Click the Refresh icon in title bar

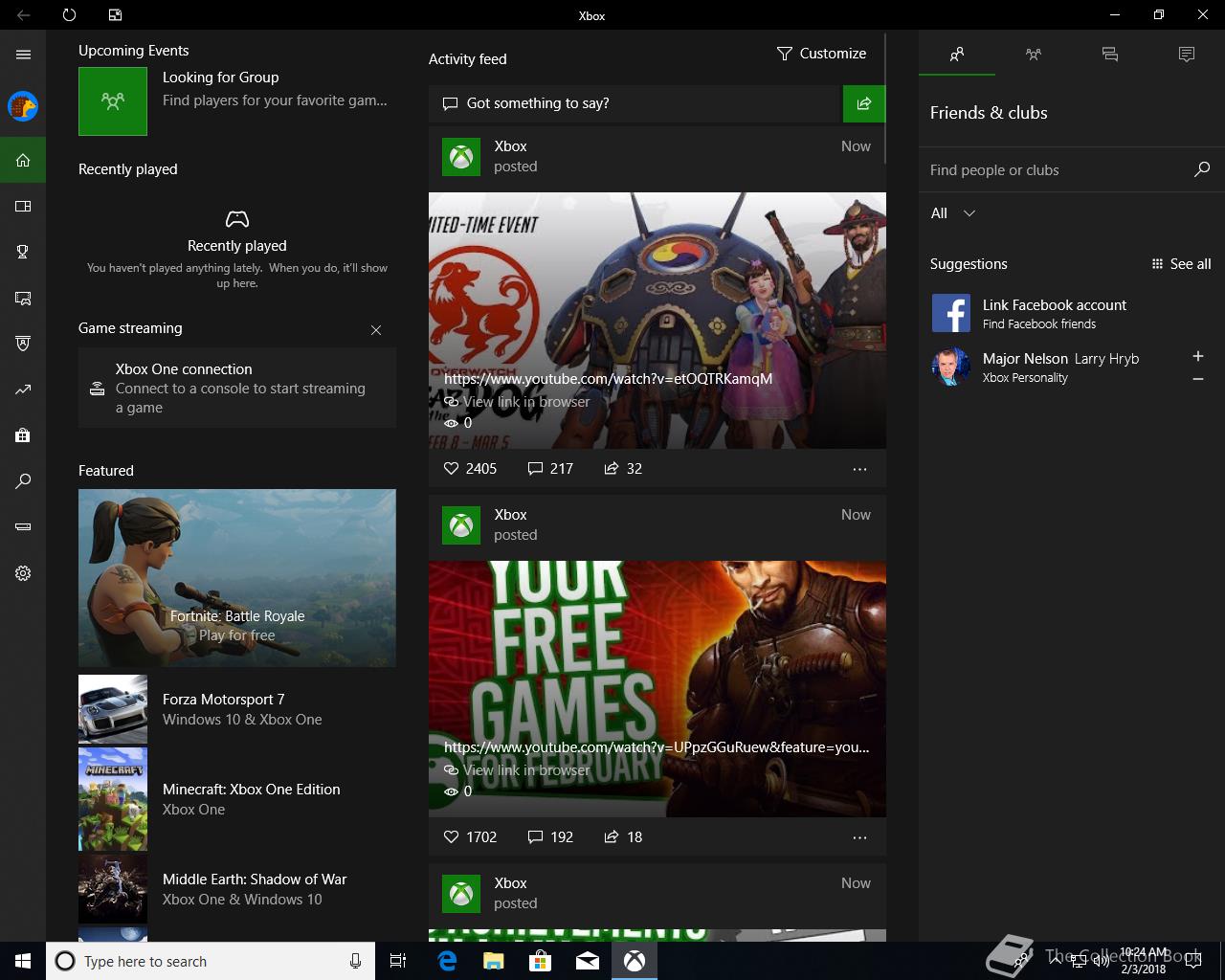(x=69, y=15)
